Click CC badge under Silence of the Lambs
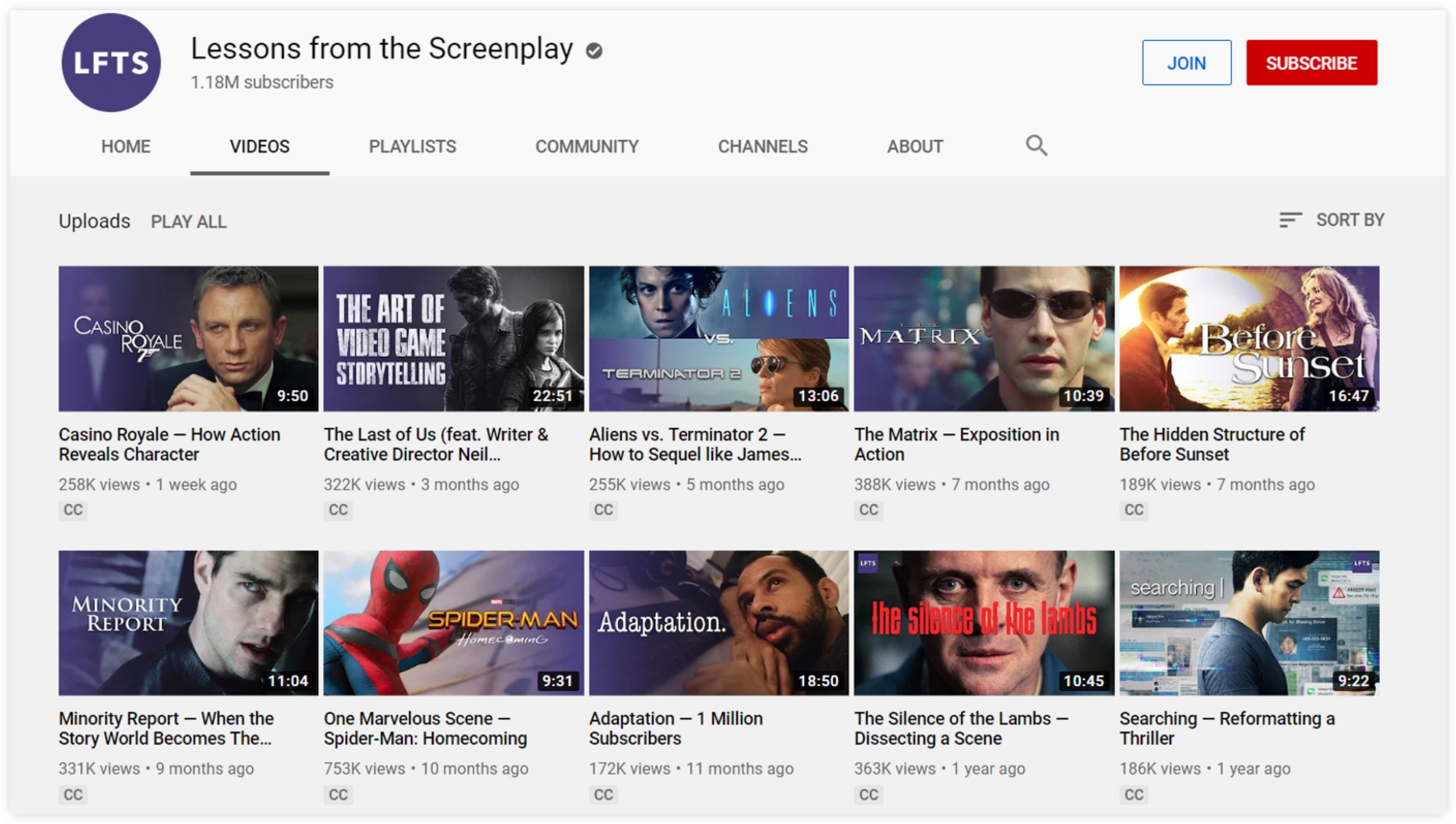Viewport: 1456px width, 824px height. tap(869, 795)
